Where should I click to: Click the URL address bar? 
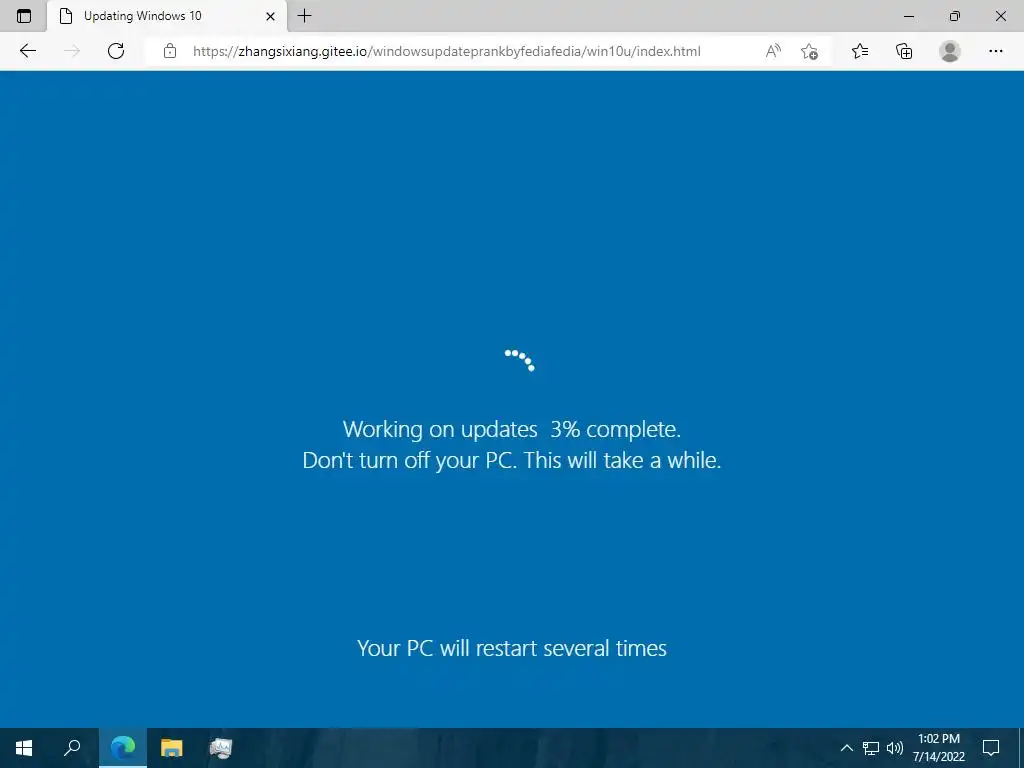(446, 51)
